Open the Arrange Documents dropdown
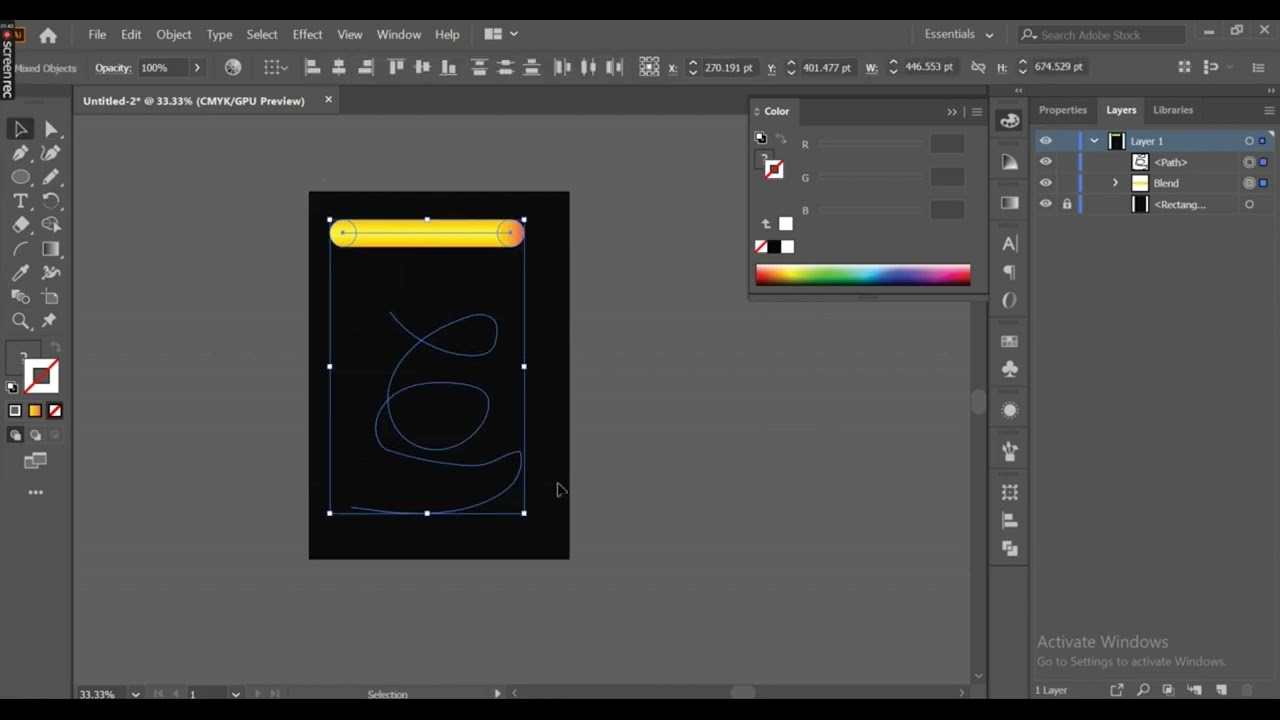 pos(502,34)
